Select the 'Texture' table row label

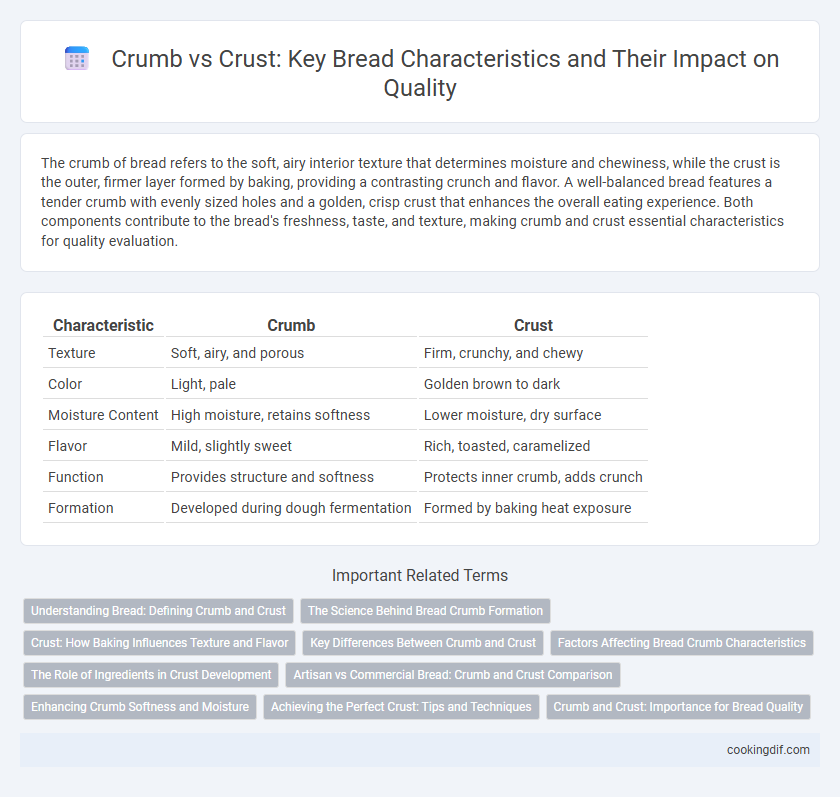(72, 353)
